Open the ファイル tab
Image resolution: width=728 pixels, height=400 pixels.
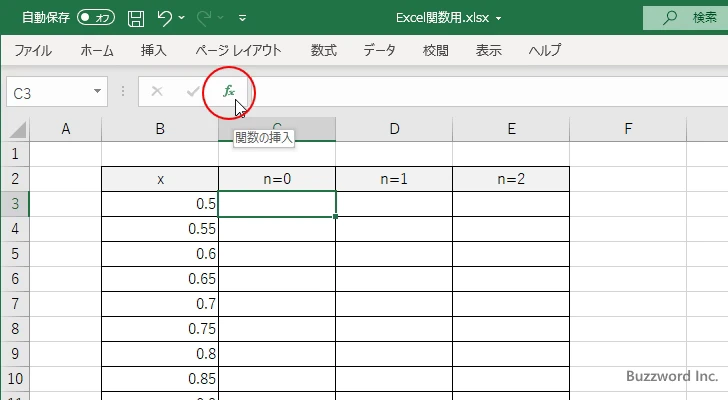33,50
